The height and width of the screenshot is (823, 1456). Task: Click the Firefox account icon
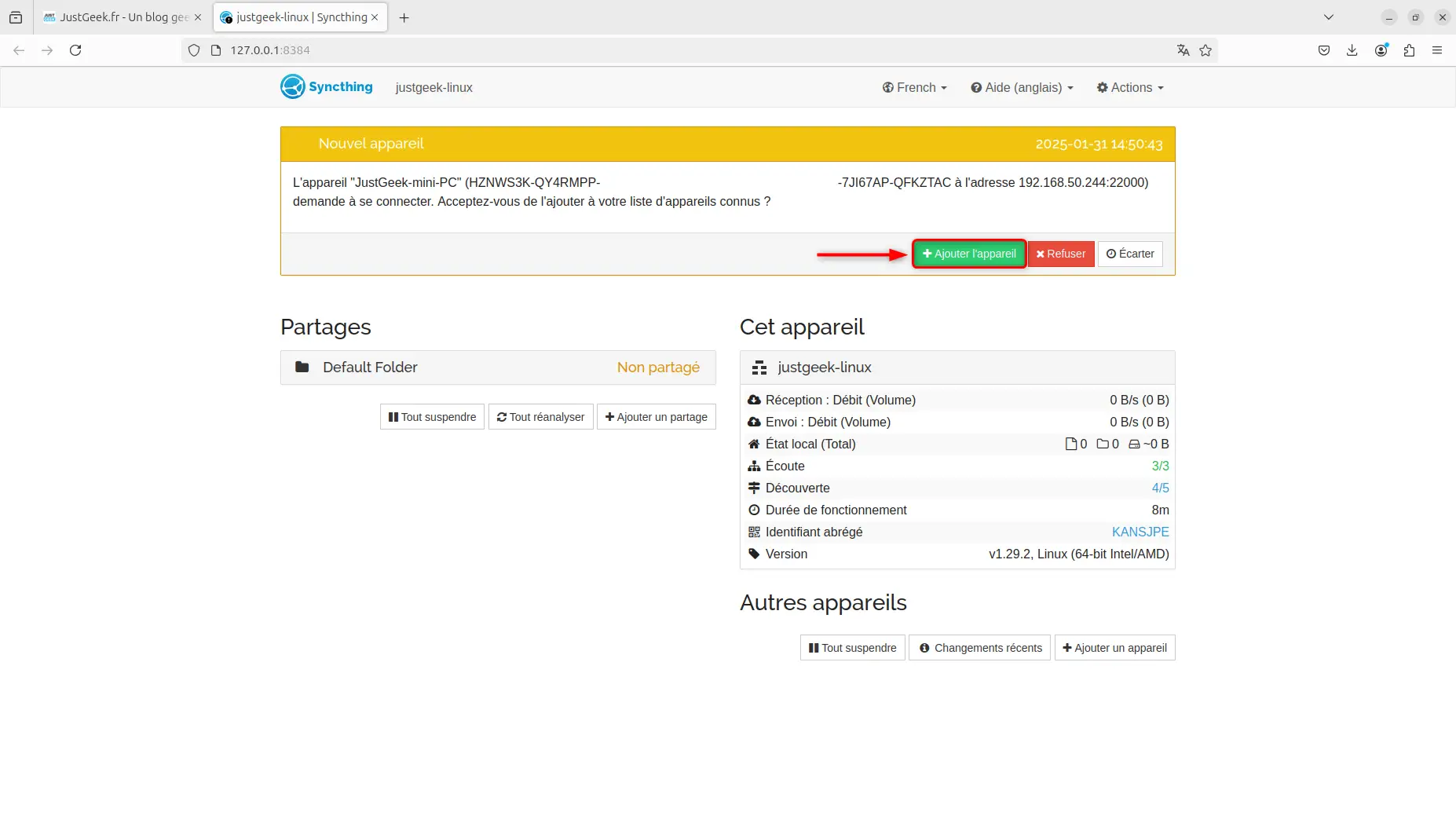click(1381, 50)
